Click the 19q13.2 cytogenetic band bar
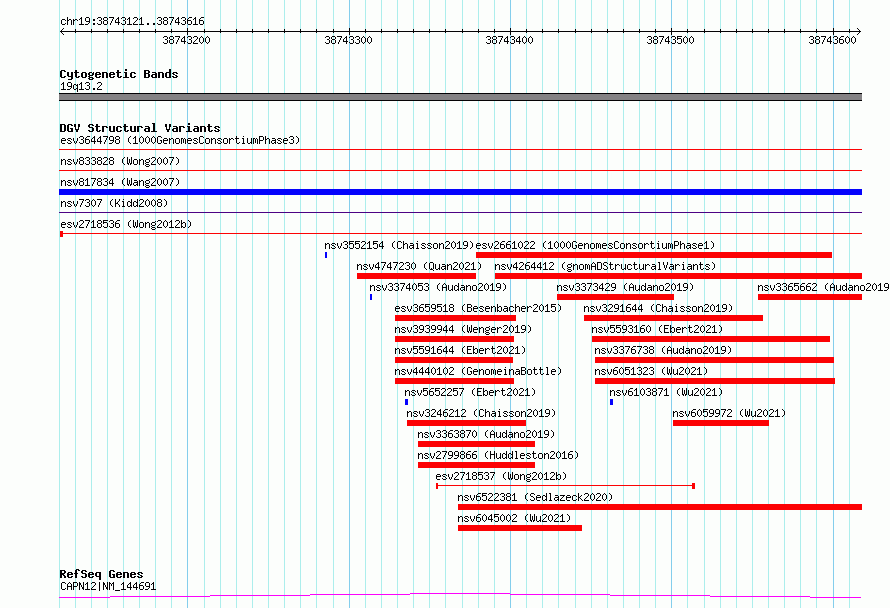This screenshot has width=890, height=608. pos(460,97)
